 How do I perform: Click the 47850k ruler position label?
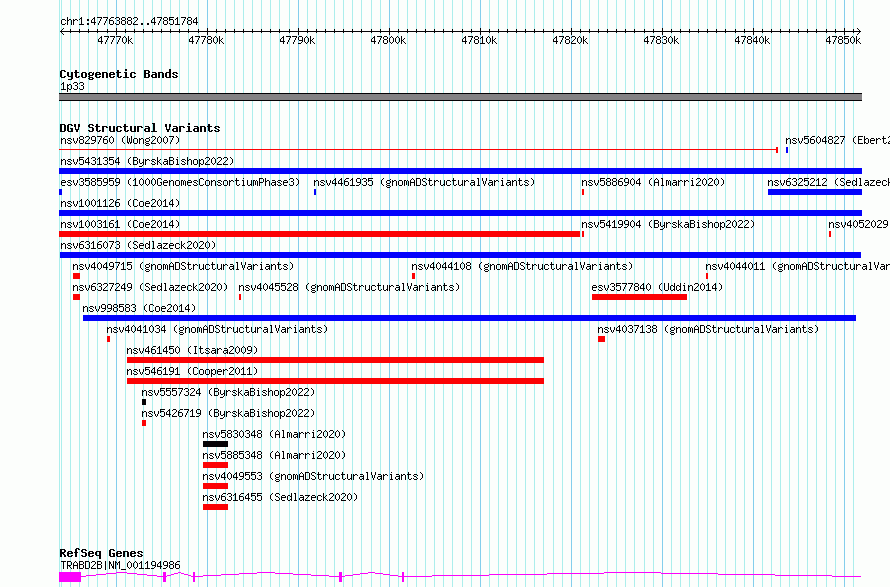click(x=843, y=40)
